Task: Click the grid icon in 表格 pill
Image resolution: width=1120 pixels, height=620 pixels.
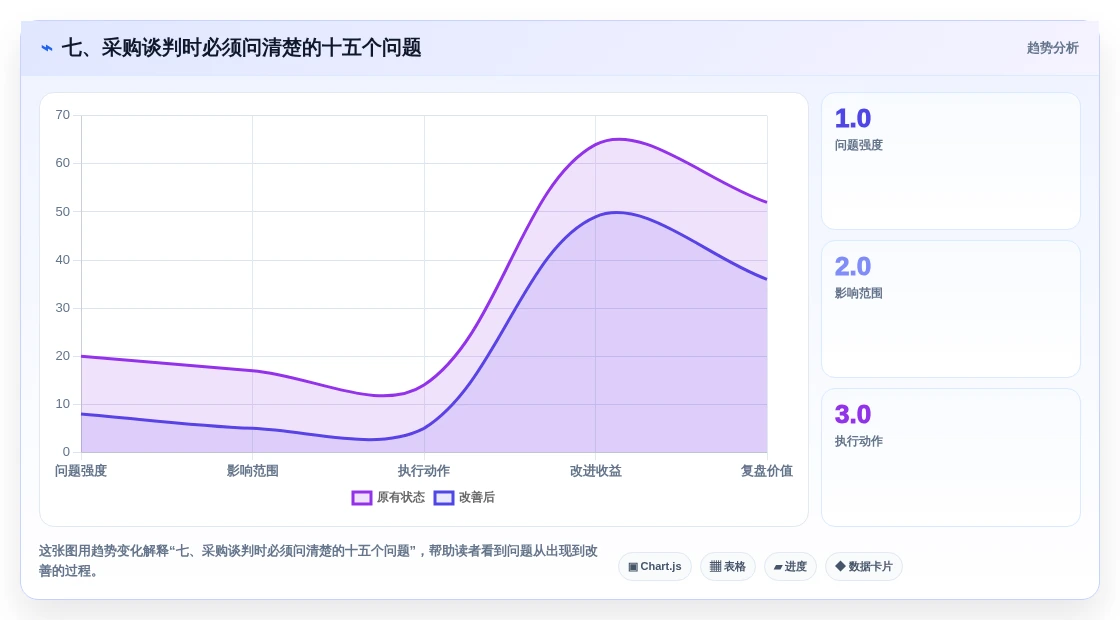Action: (715, 566)
